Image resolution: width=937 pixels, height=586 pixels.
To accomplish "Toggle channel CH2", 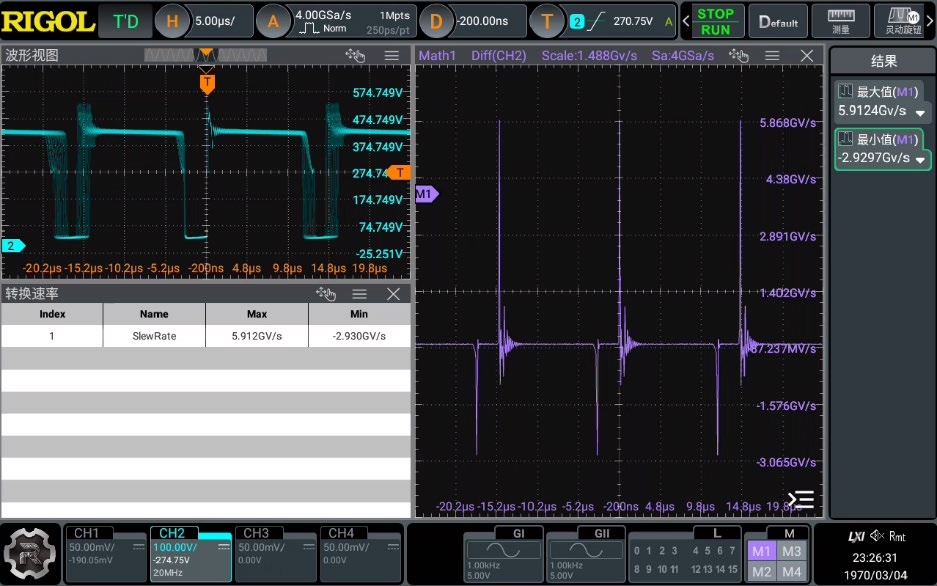I will pos(191,553).
